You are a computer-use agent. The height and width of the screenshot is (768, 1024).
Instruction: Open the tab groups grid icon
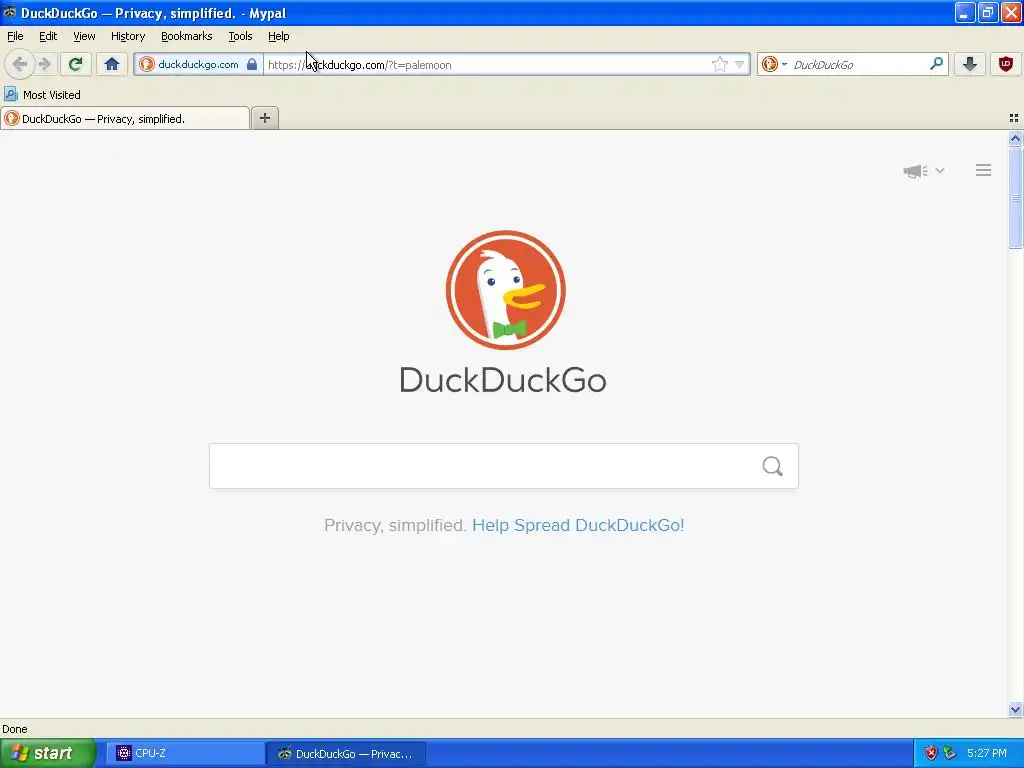click(x=1014, y=118)
